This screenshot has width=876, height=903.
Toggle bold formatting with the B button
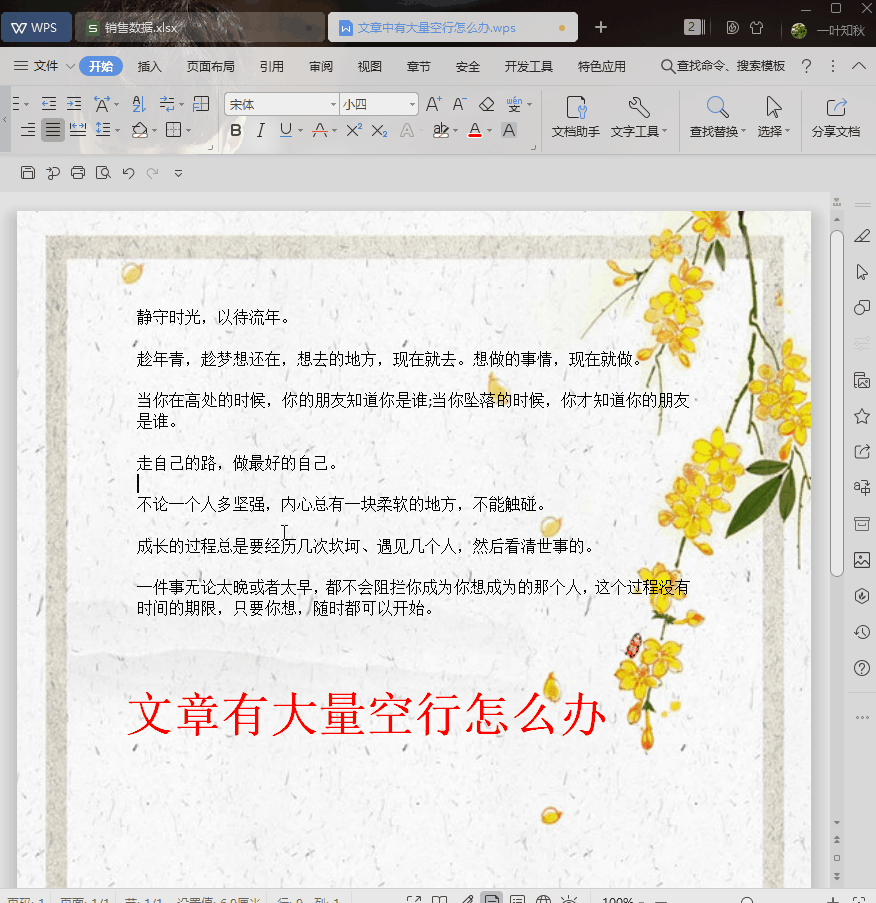(x=235, y=131)
